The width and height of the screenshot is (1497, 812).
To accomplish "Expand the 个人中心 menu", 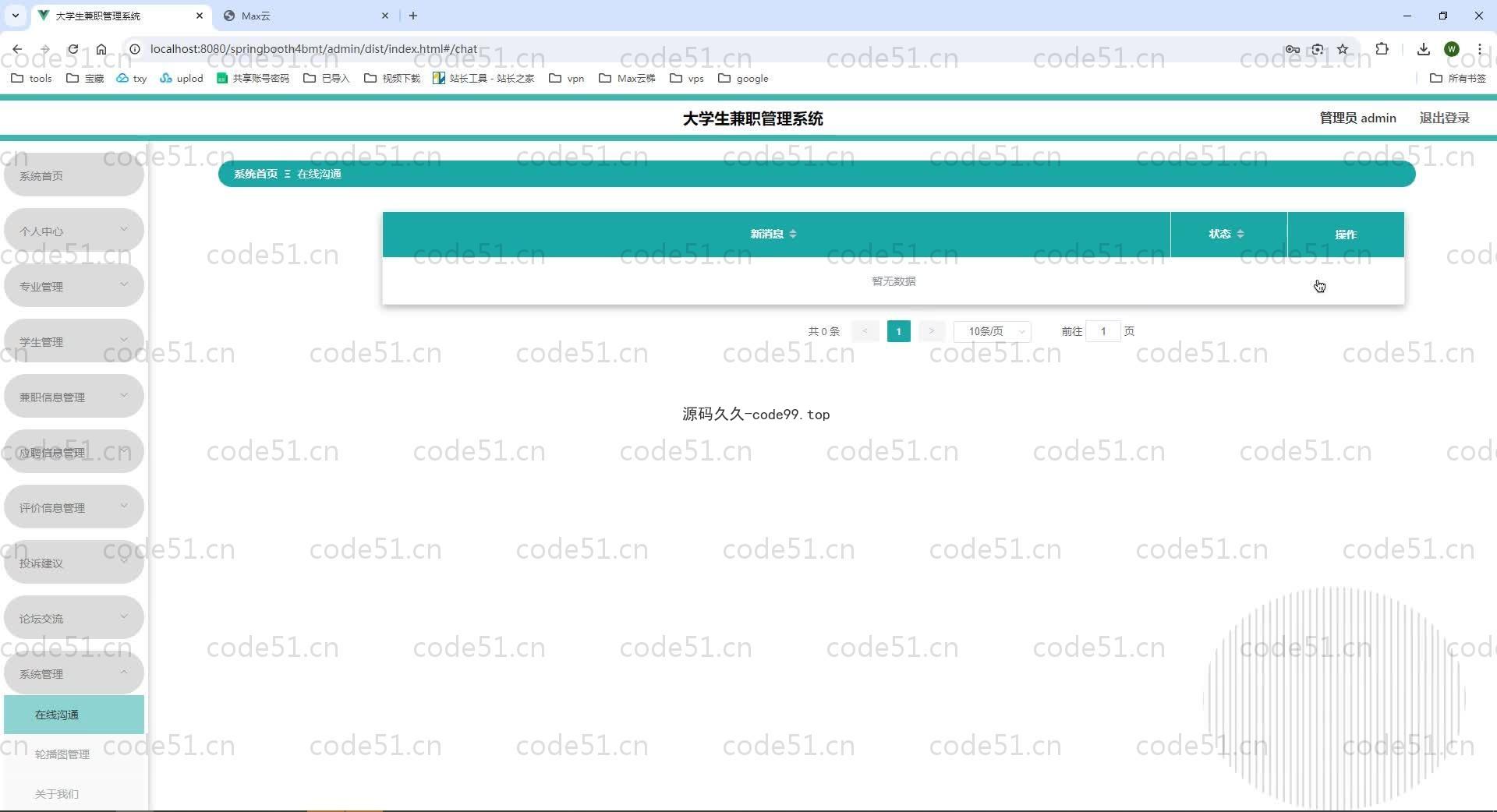I will (74, 231).
